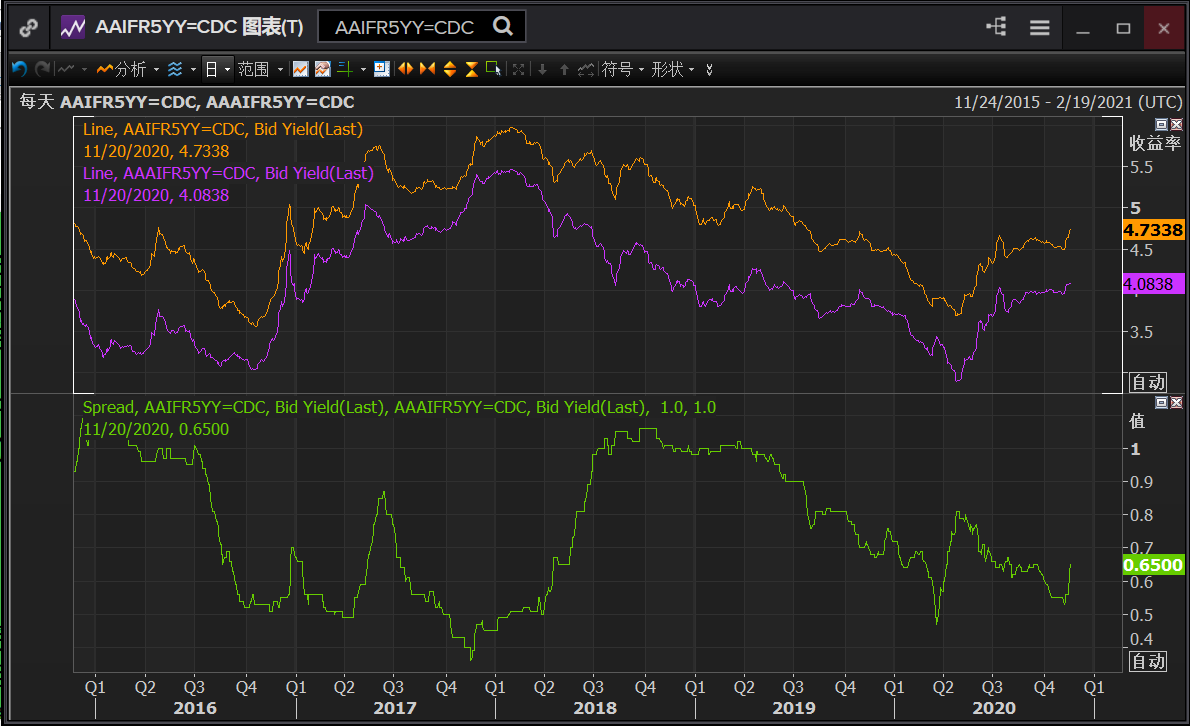Expand chart horizontally with outward arrows icon

tap(406, 69)
